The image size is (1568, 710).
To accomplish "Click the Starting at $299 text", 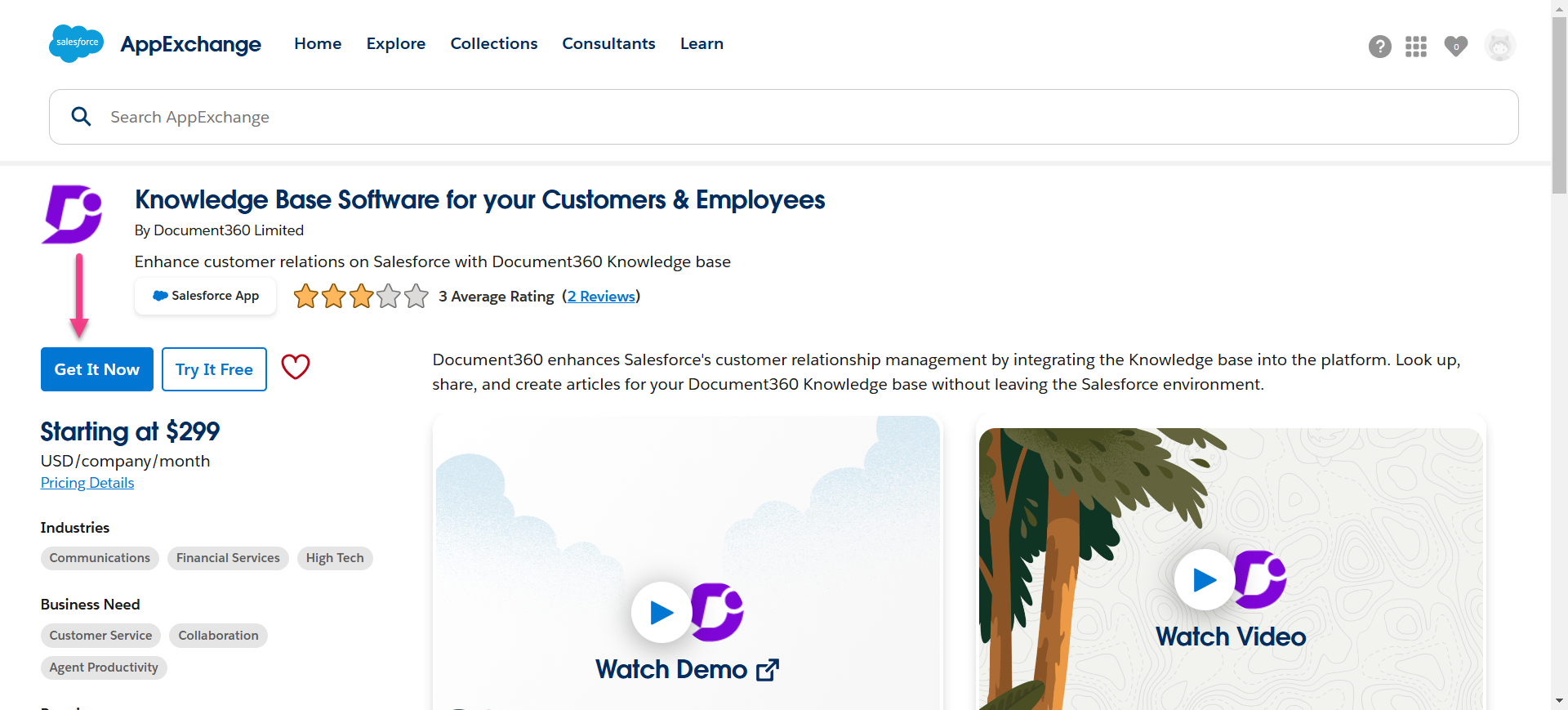I will pyautogui.click(x=130, y=431).
